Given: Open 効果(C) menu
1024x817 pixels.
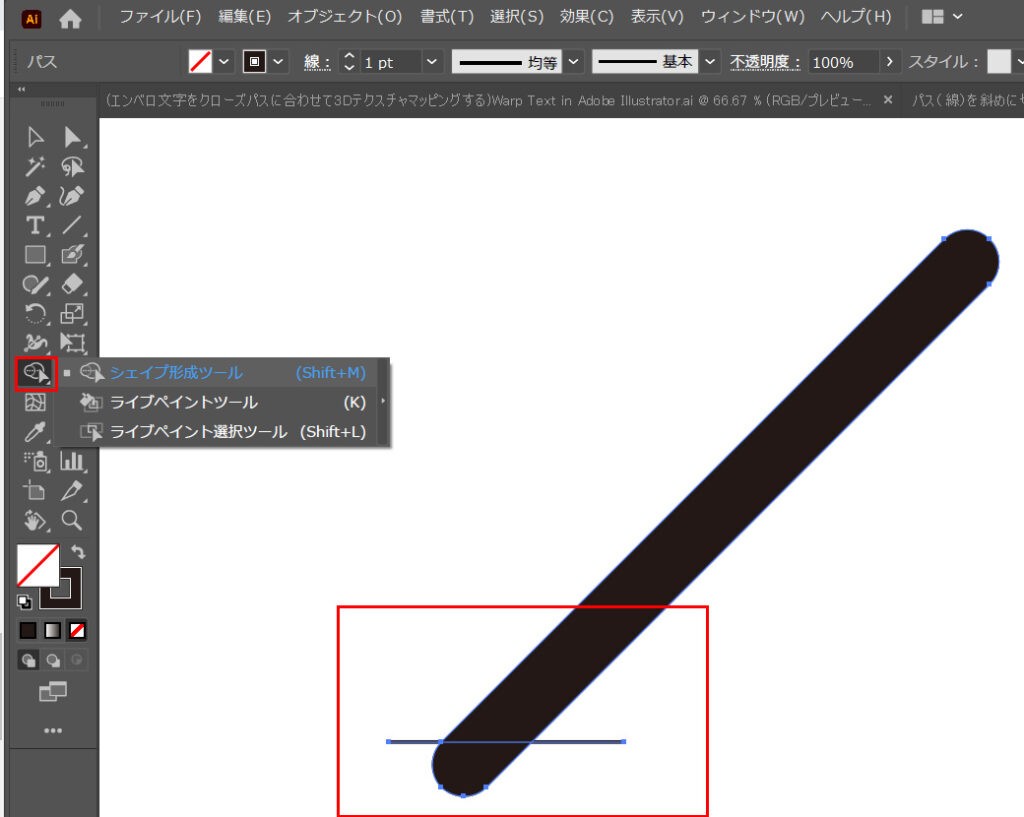Looking at the screenshot, I should pos(586,17).
